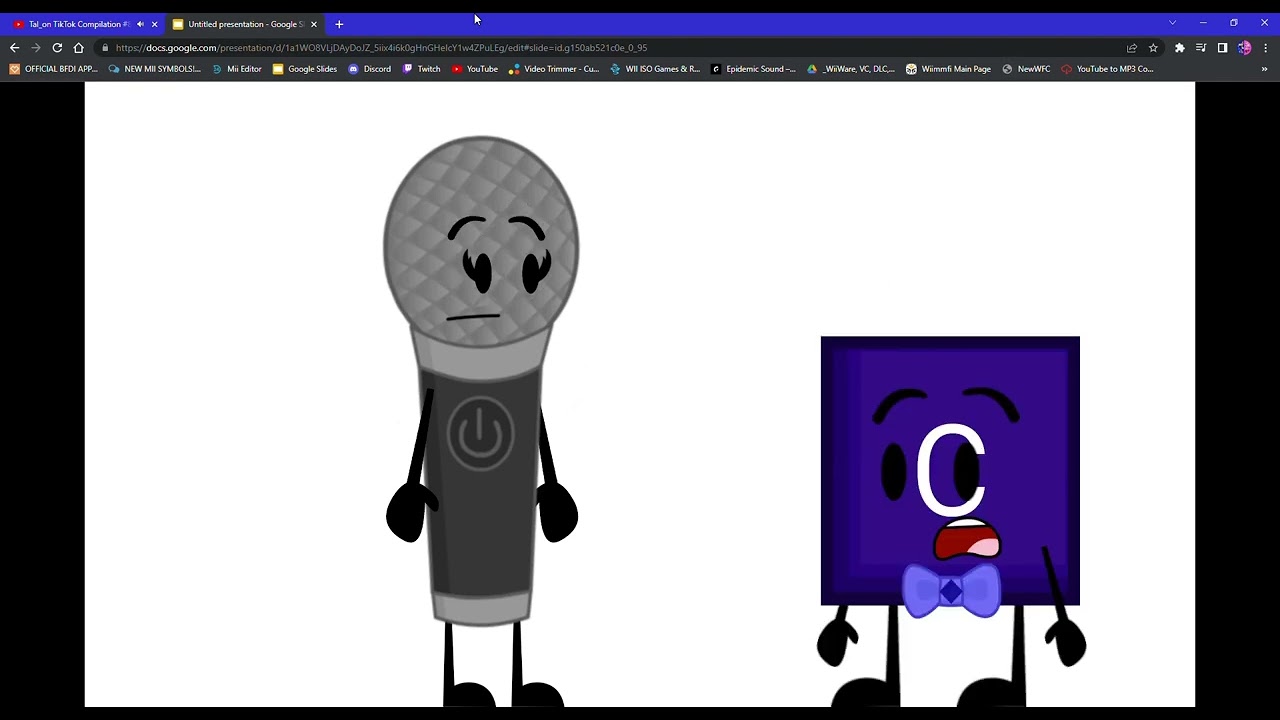Open the Chrome profile avatar

pos(1244,48)
